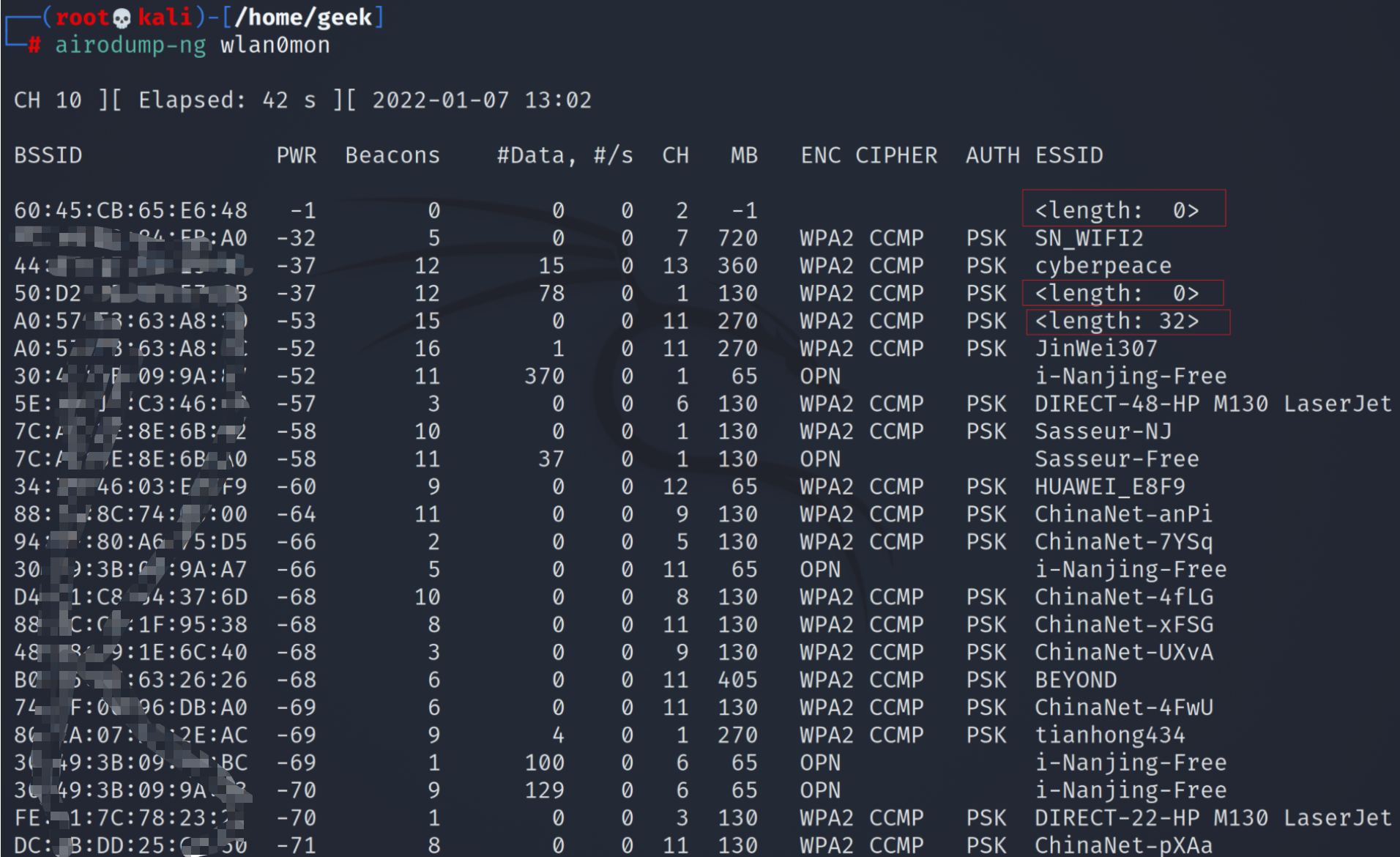Click the skull icon in the shell prompt
The image size is (1400, 857).
(x=122, y=18)
